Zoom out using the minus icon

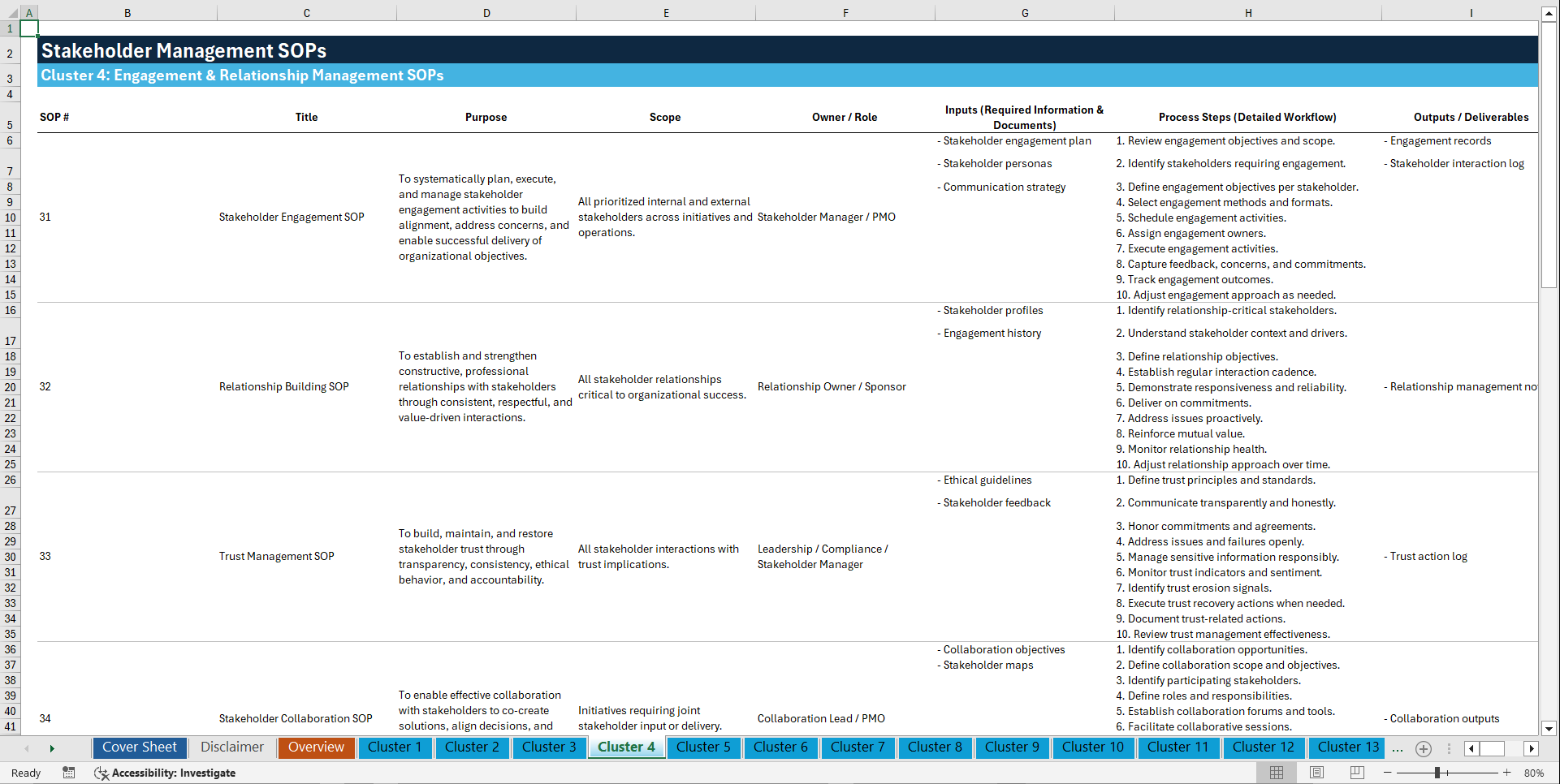click(x=1387, y=773)
